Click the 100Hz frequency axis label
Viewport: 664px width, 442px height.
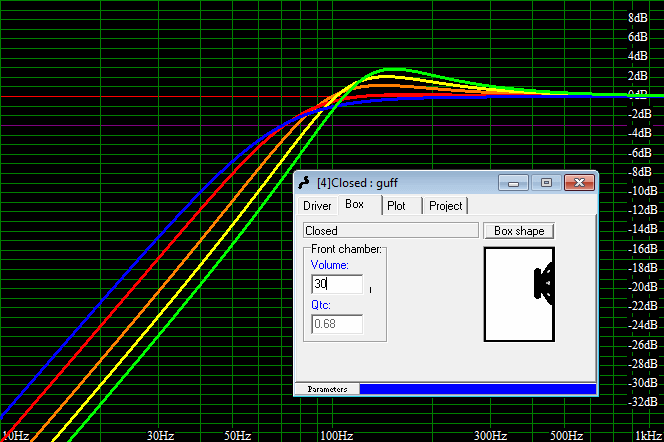coord(337,436)
